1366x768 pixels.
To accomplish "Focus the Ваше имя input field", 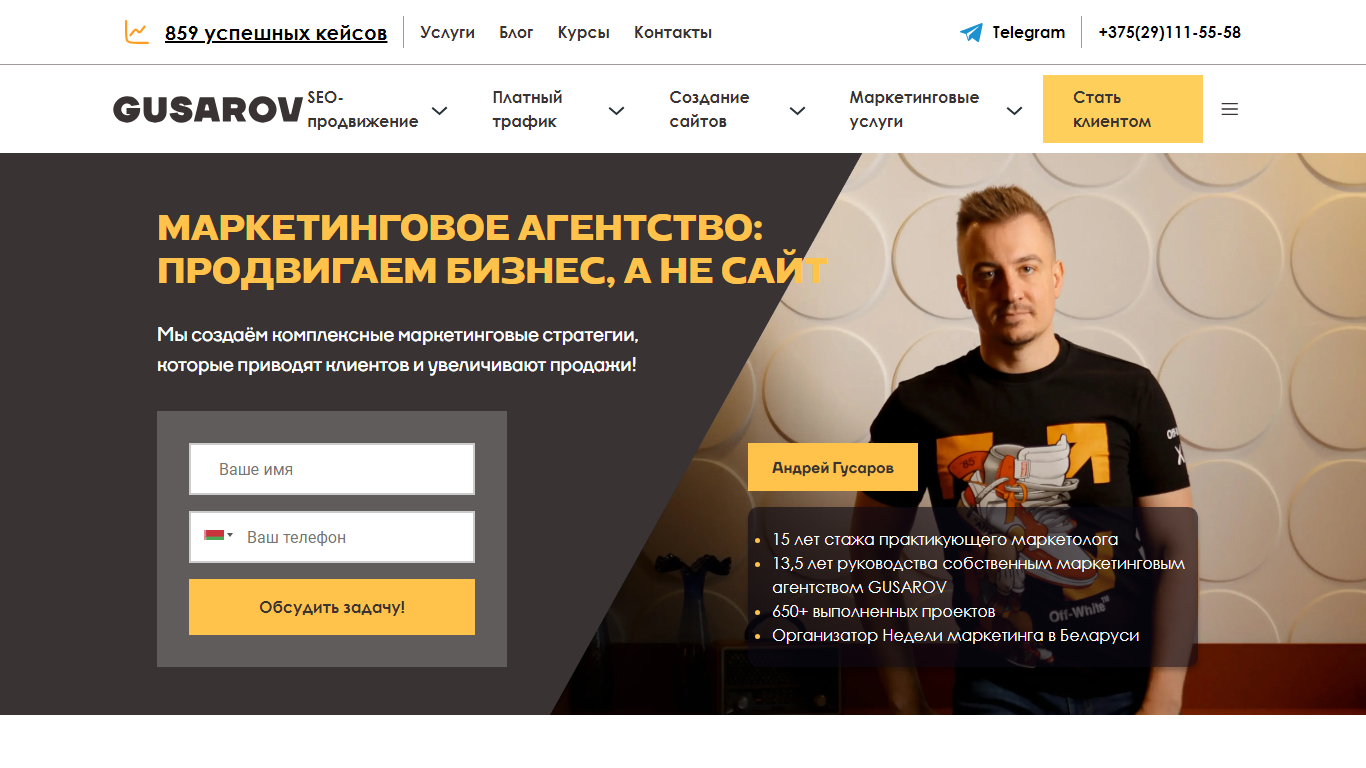I will (x=332, y=469).
